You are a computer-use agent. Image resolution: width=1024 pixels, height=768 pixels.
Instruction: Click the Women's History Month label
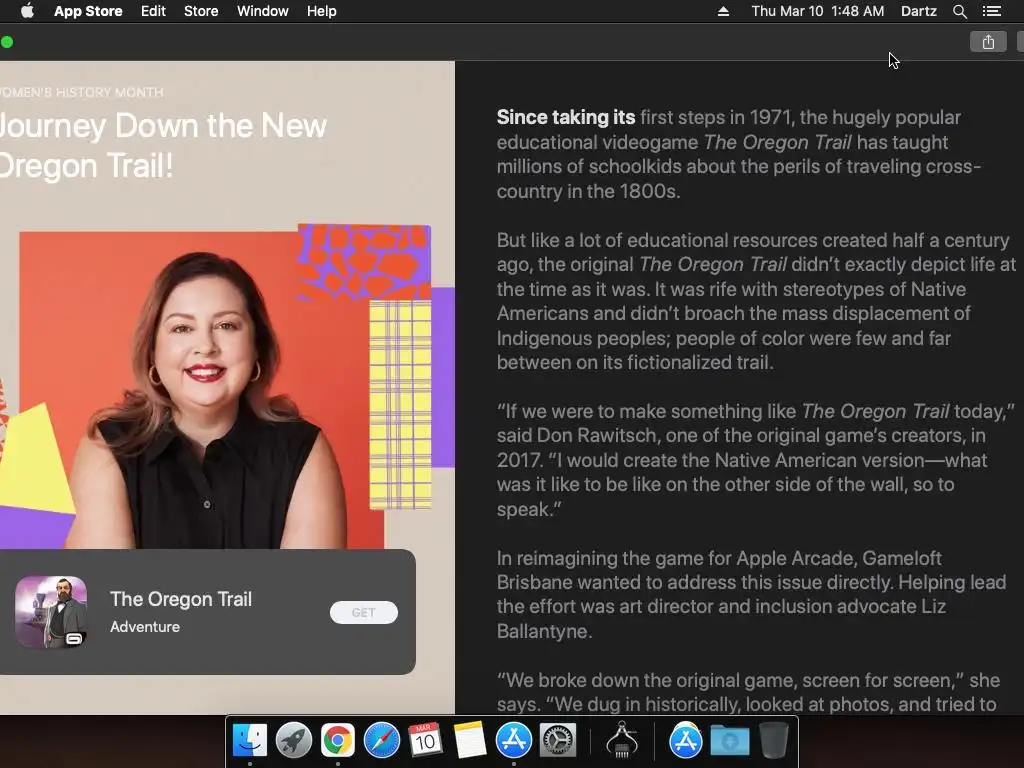click(x=82, y=92)
